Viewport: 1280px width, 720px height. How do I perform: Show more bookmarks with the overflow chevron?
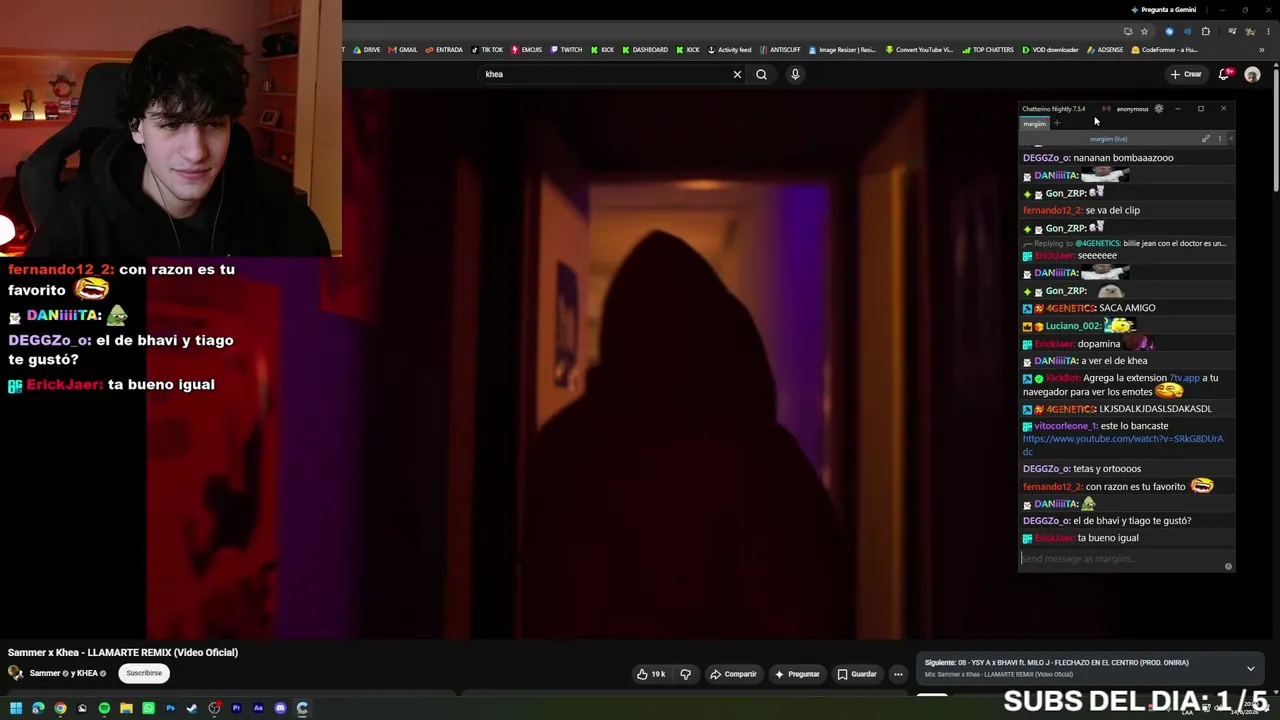tap(1262, 50)
